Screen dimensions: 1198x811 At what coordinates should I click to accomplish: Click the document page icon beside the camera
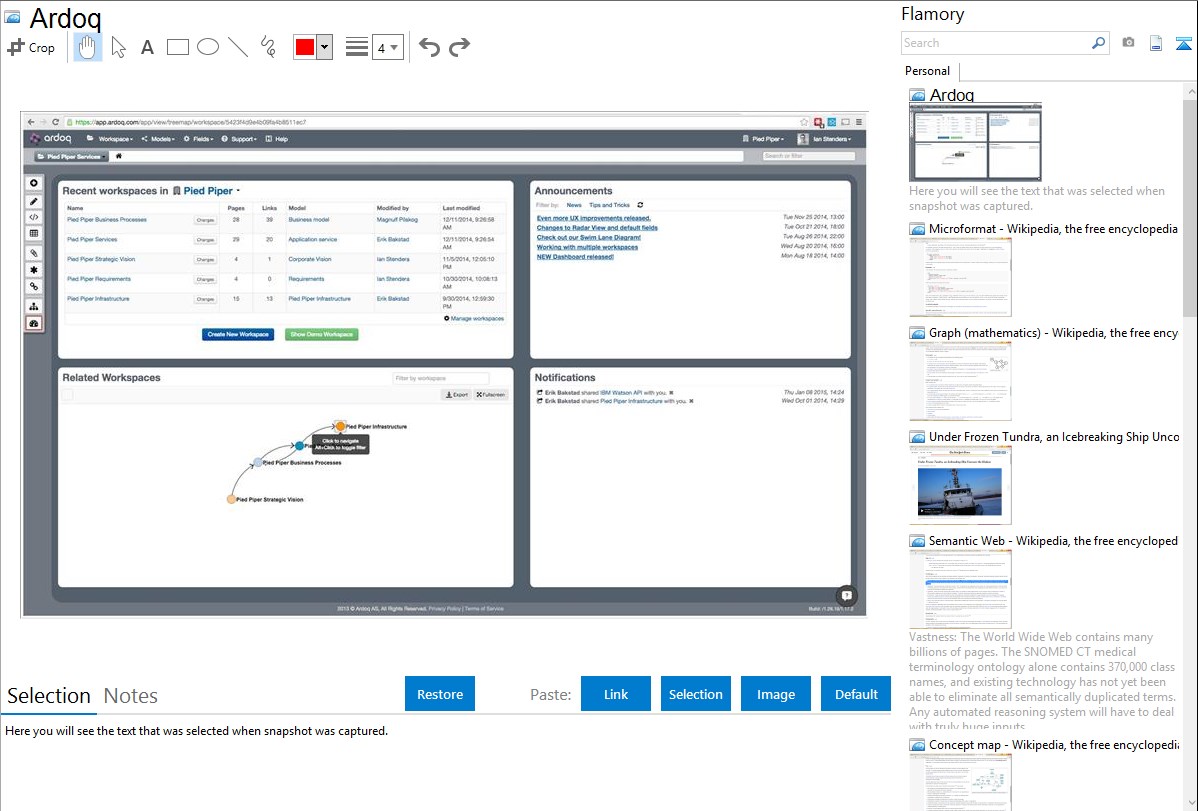point(1156,43)
